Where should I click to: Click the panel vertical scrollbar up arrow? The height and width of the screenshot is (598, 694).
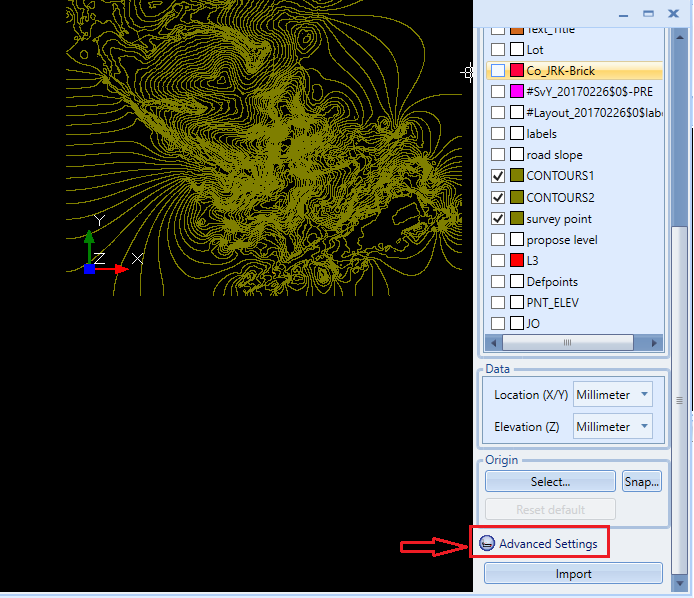(680, 38)
